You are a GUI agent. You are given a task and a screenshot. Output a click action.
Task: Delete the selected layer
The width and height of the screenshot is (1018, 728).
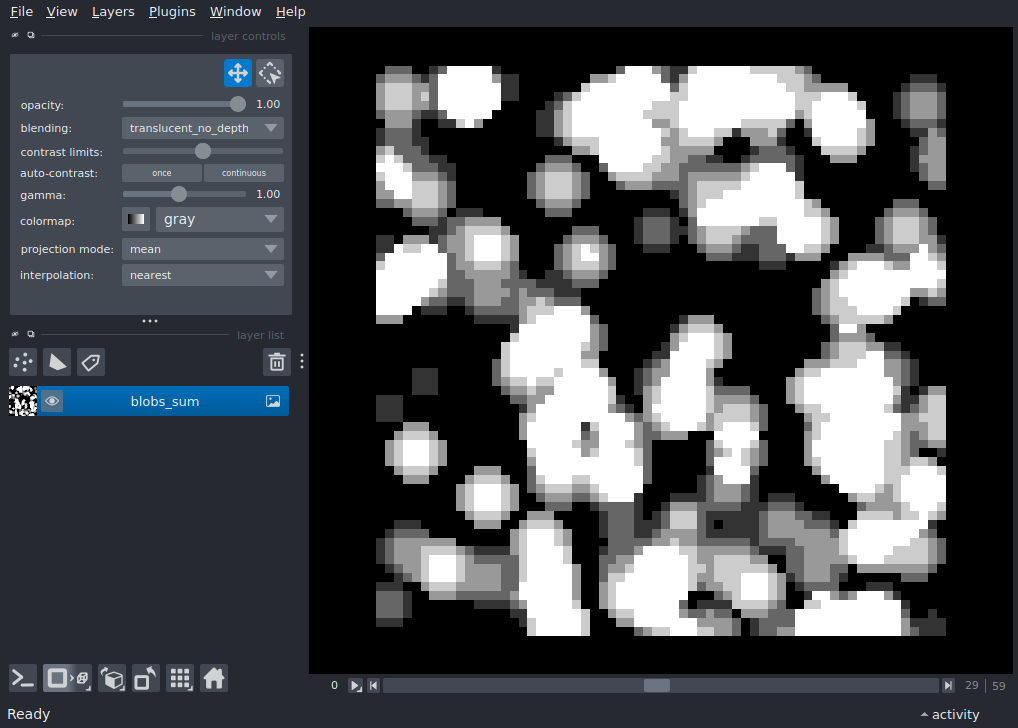[276, 361]
